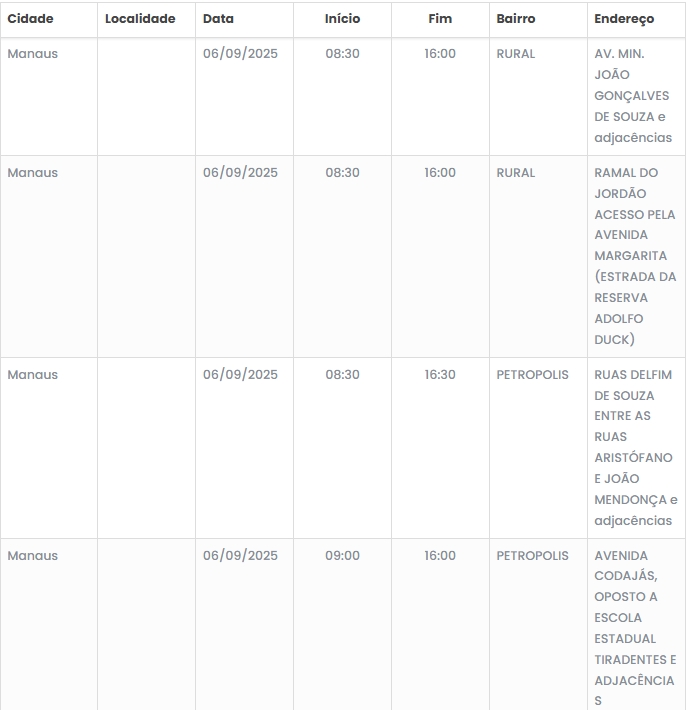Select the AV. MIN. JOÃO GONÇALVES address

[634, 96]
